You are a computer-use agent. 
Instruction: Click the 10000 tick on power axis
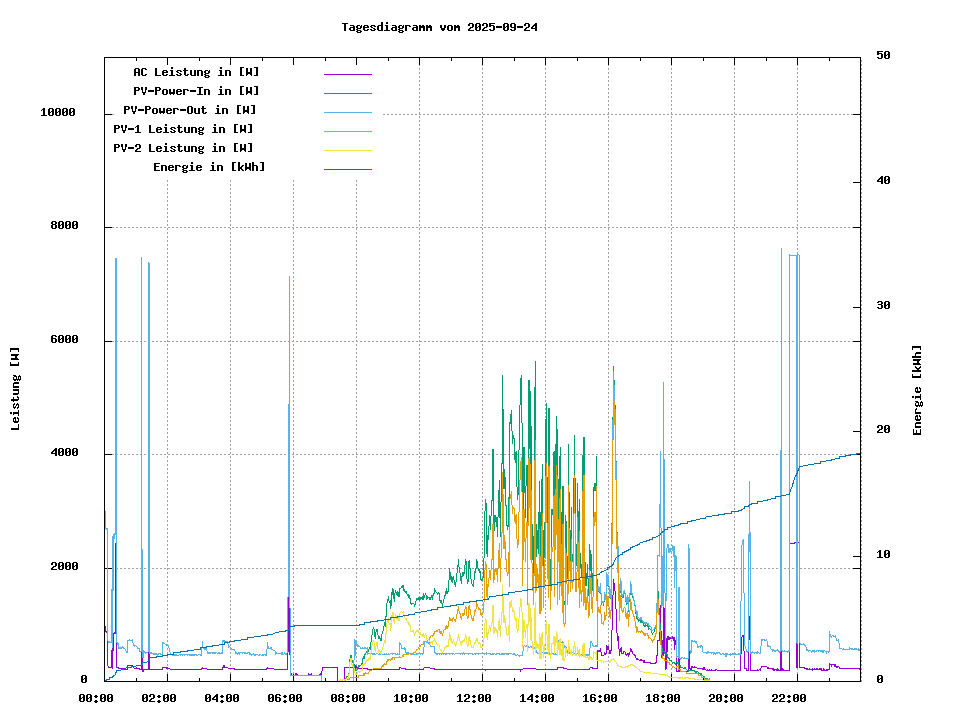pyautogui.click(x=58, y=113)
